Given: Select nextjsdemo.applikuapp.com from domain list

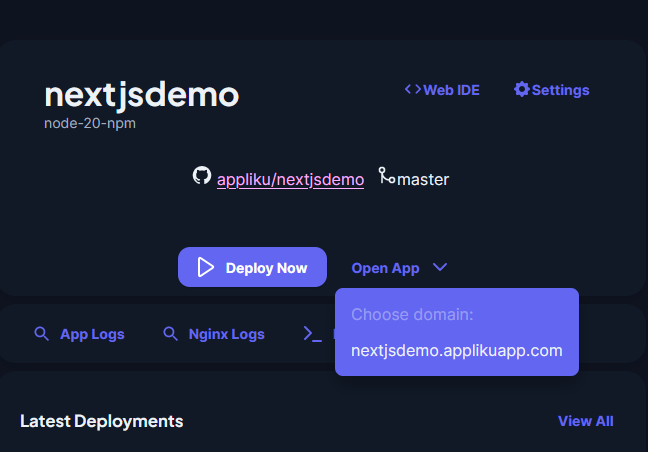Looking at the screenshot, I should 456,351.
